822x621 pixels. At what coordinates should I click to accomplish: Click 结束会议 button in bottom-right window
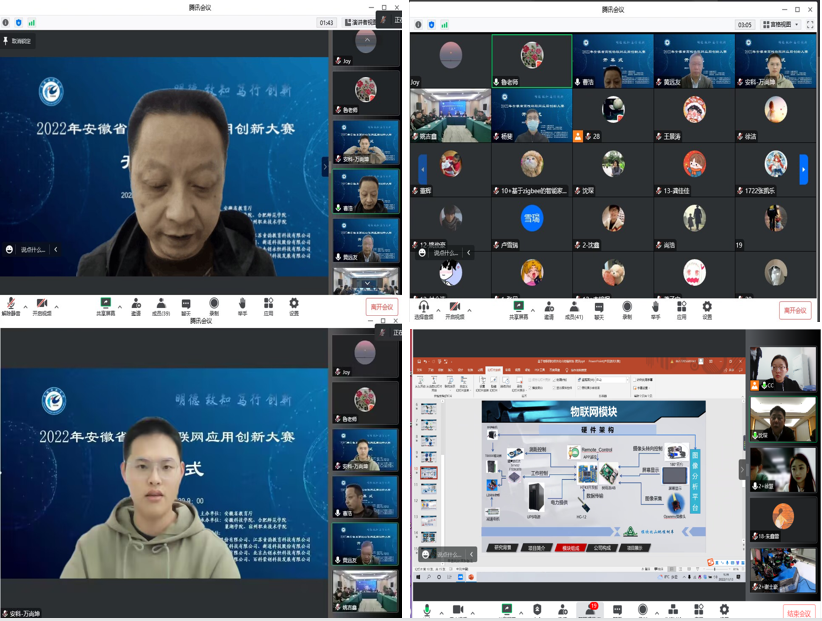(x=799, y=613)
